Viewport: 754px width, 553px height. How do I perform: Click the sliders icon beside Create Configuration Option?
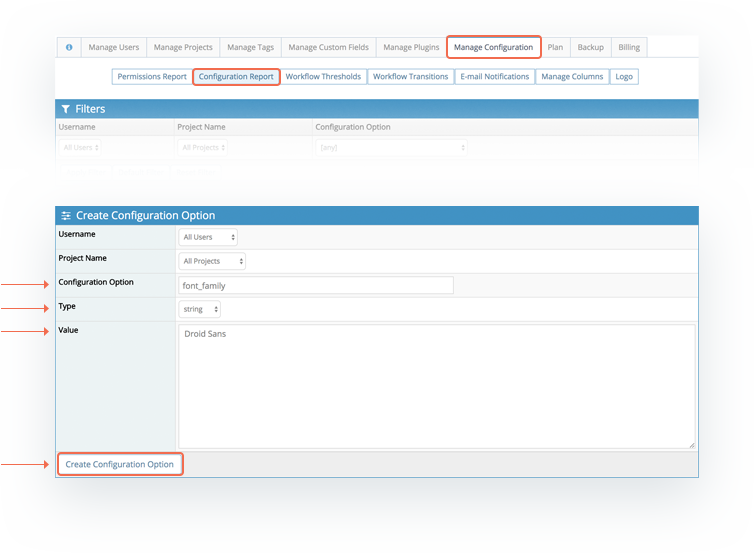coord(66,215)
